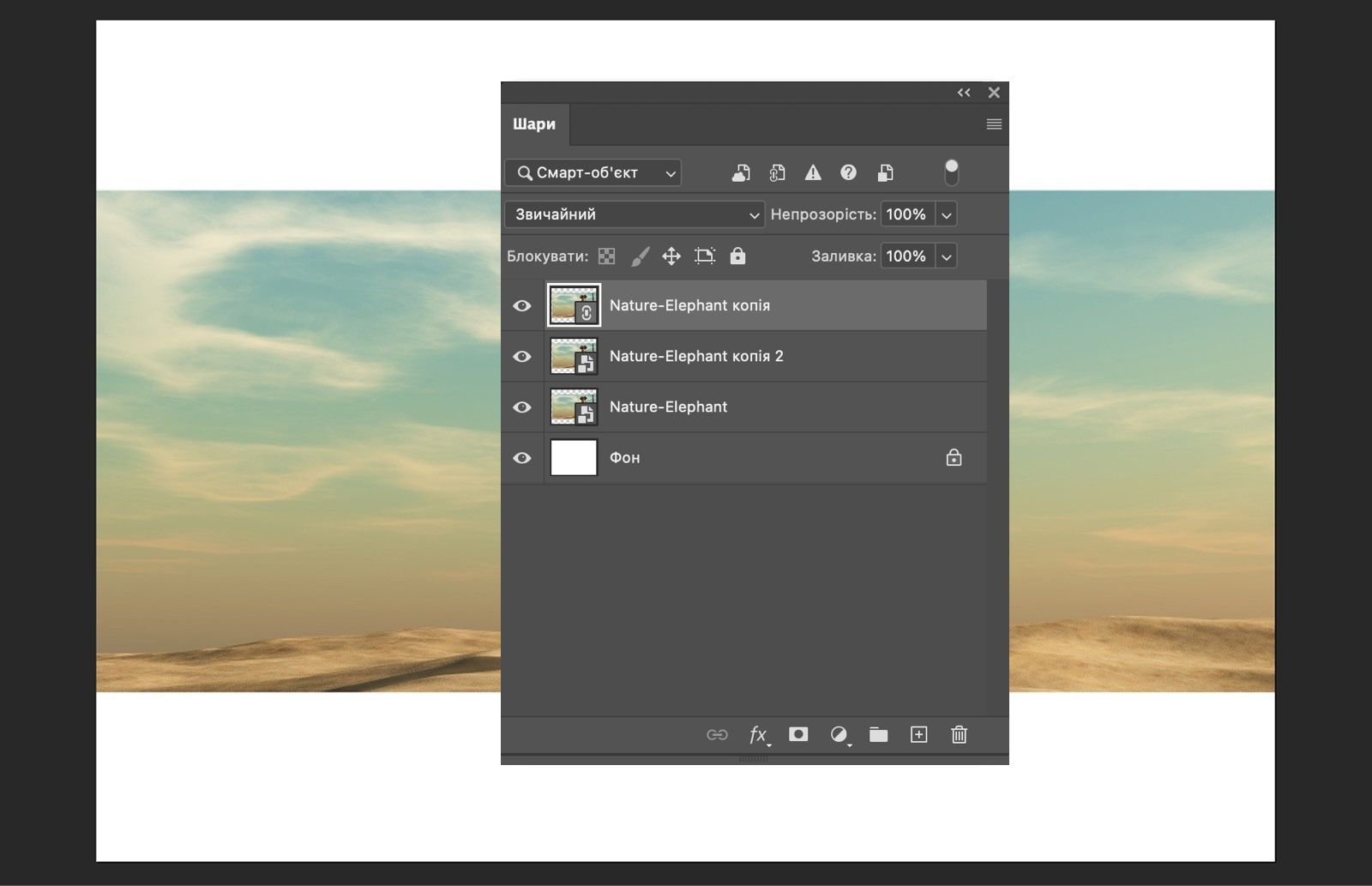Image resolution: width=1372 pixels, height=886 pixels.
Task: Create a new layer group folder
Action: pyautogui.click(x=878, y=734)
